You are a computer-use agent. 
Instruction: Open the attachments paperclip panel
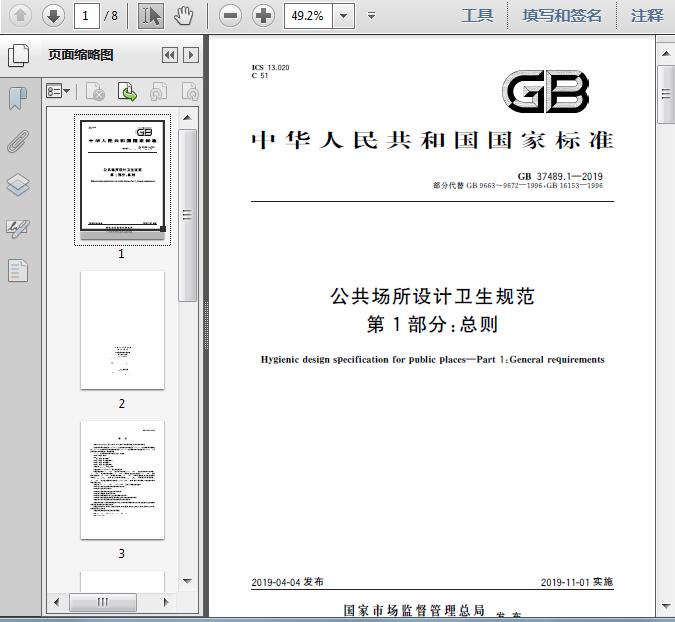pyautogui.click(x=18, y=142)
